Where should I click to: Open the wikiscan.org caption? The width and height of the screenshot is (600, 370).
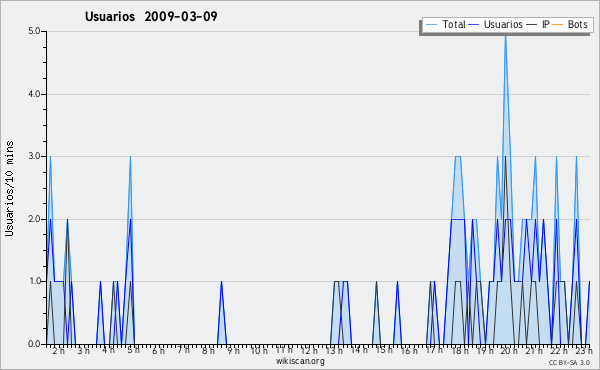tap(300, 361)
